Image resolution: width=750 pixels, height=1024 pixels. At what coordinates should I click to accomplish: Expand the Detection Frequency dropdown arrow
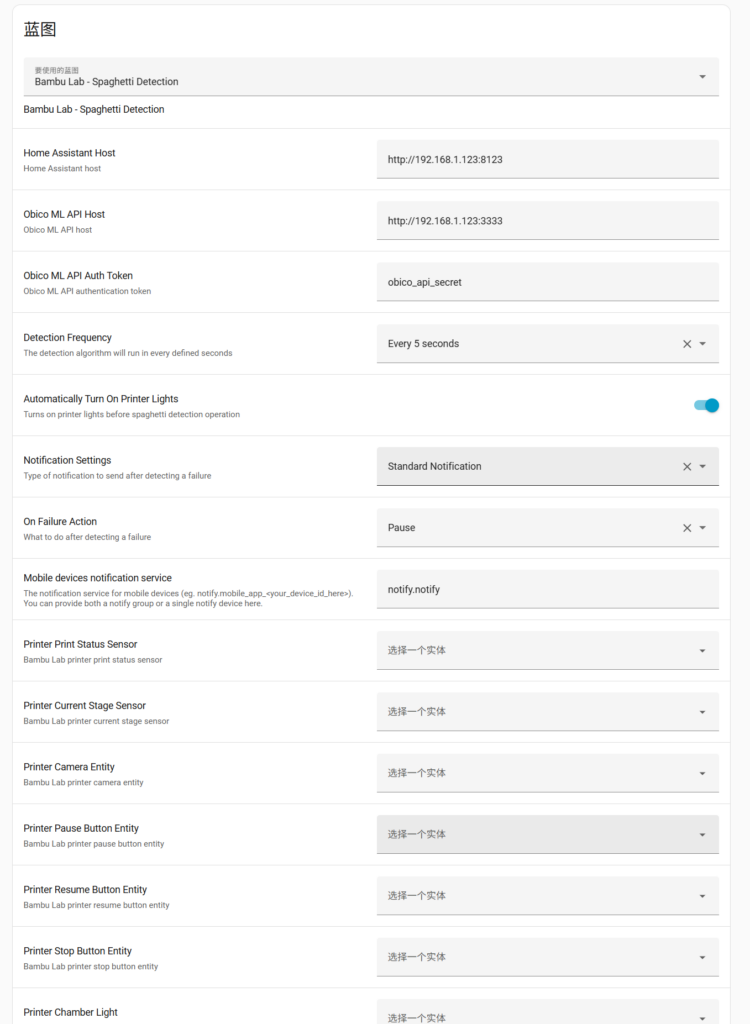coord(703,344)
